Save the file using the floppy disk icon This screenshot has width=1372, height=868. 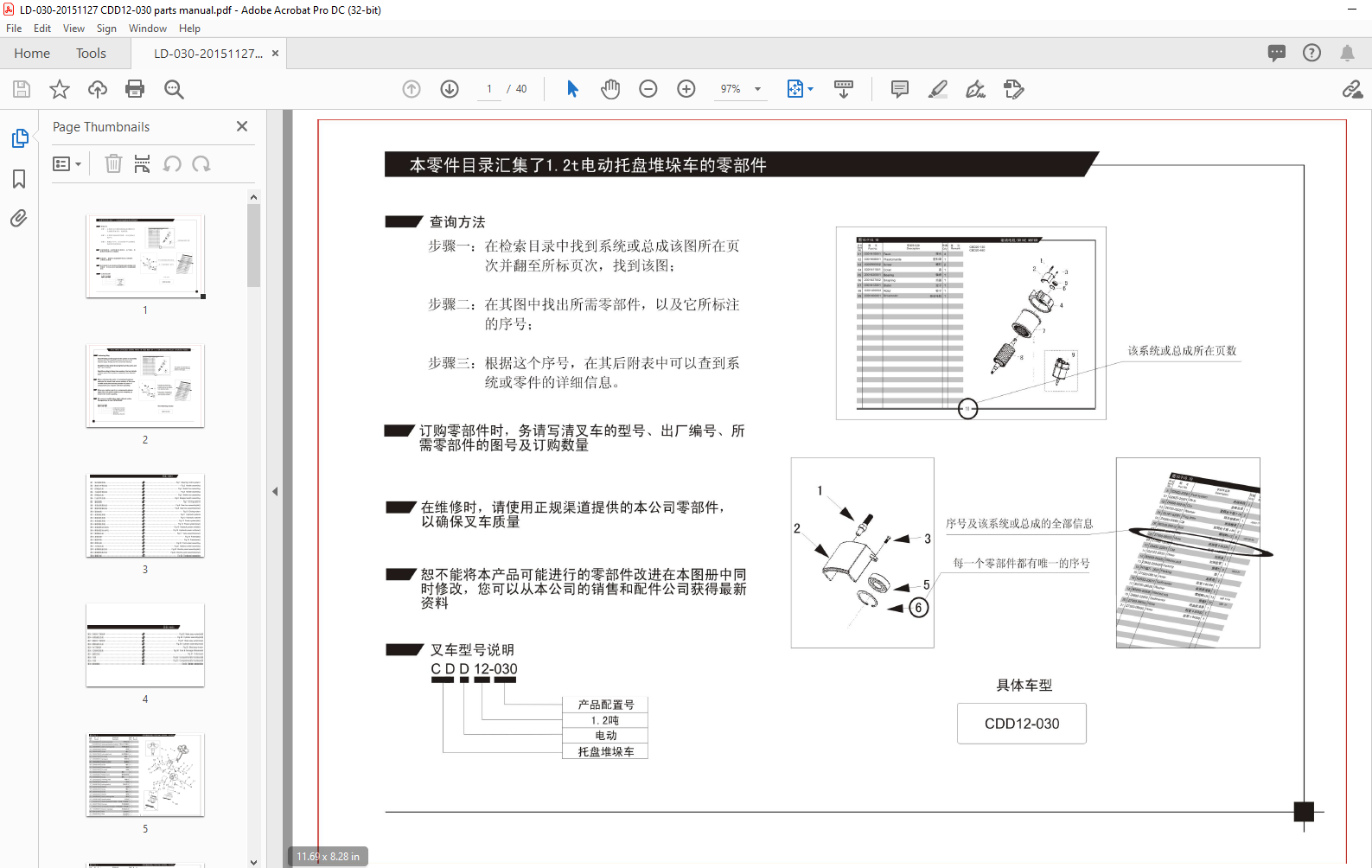[22, 89]
